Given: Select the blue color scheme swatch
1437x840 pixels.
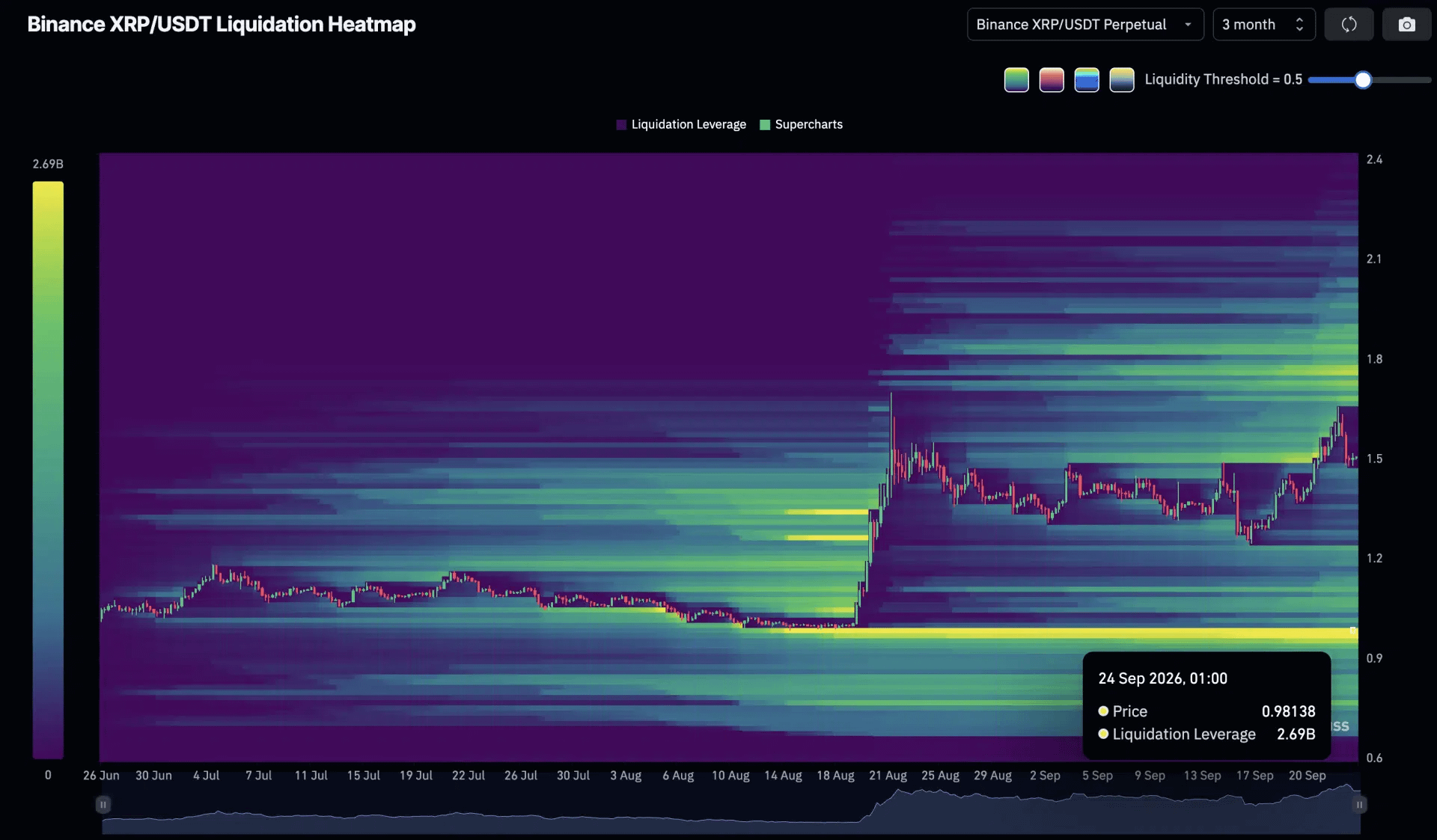Looking at the screenshot, I should coord(1087,79).
